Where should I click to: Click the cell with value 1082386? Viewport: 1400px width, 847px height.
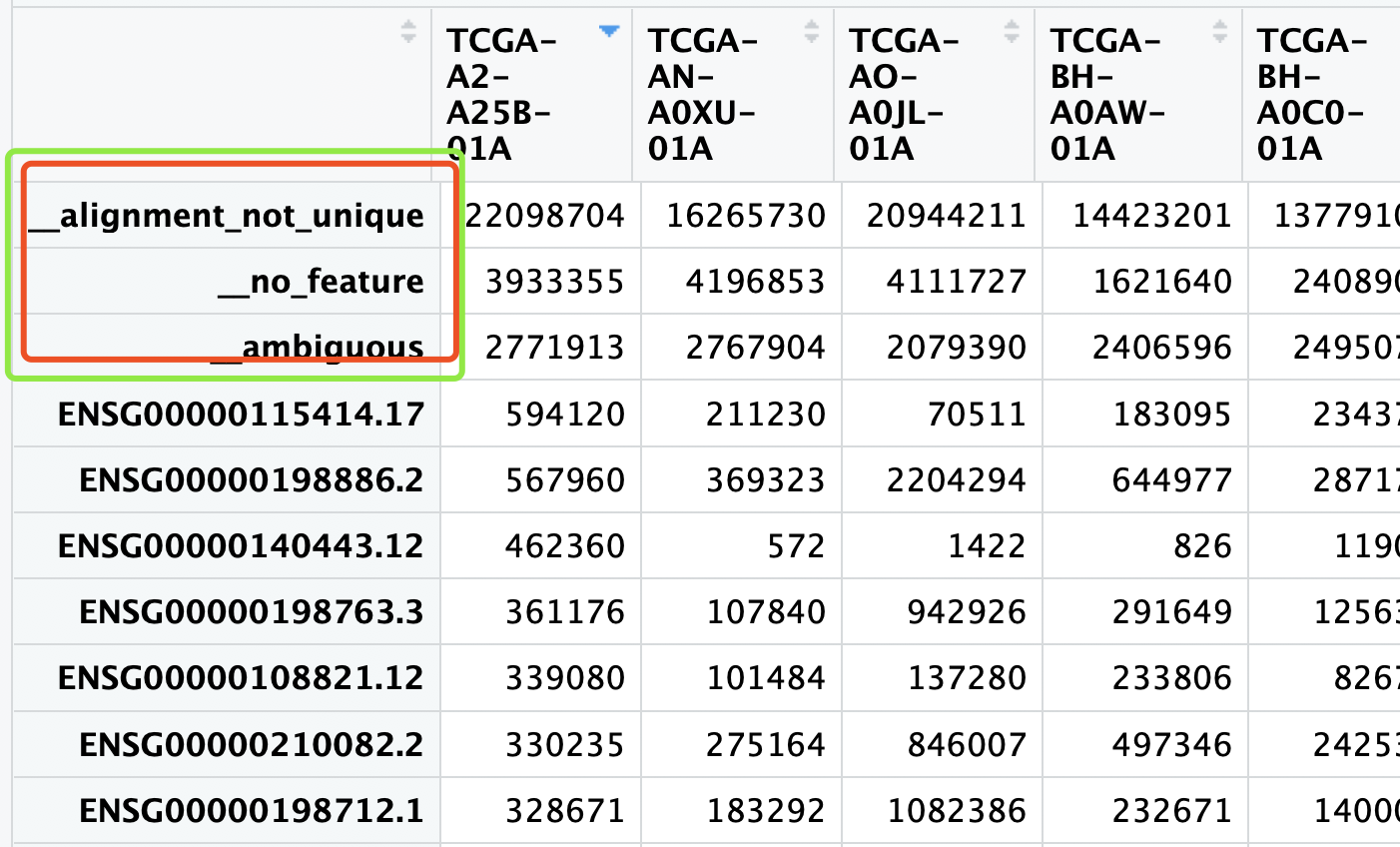pos(942,810)
